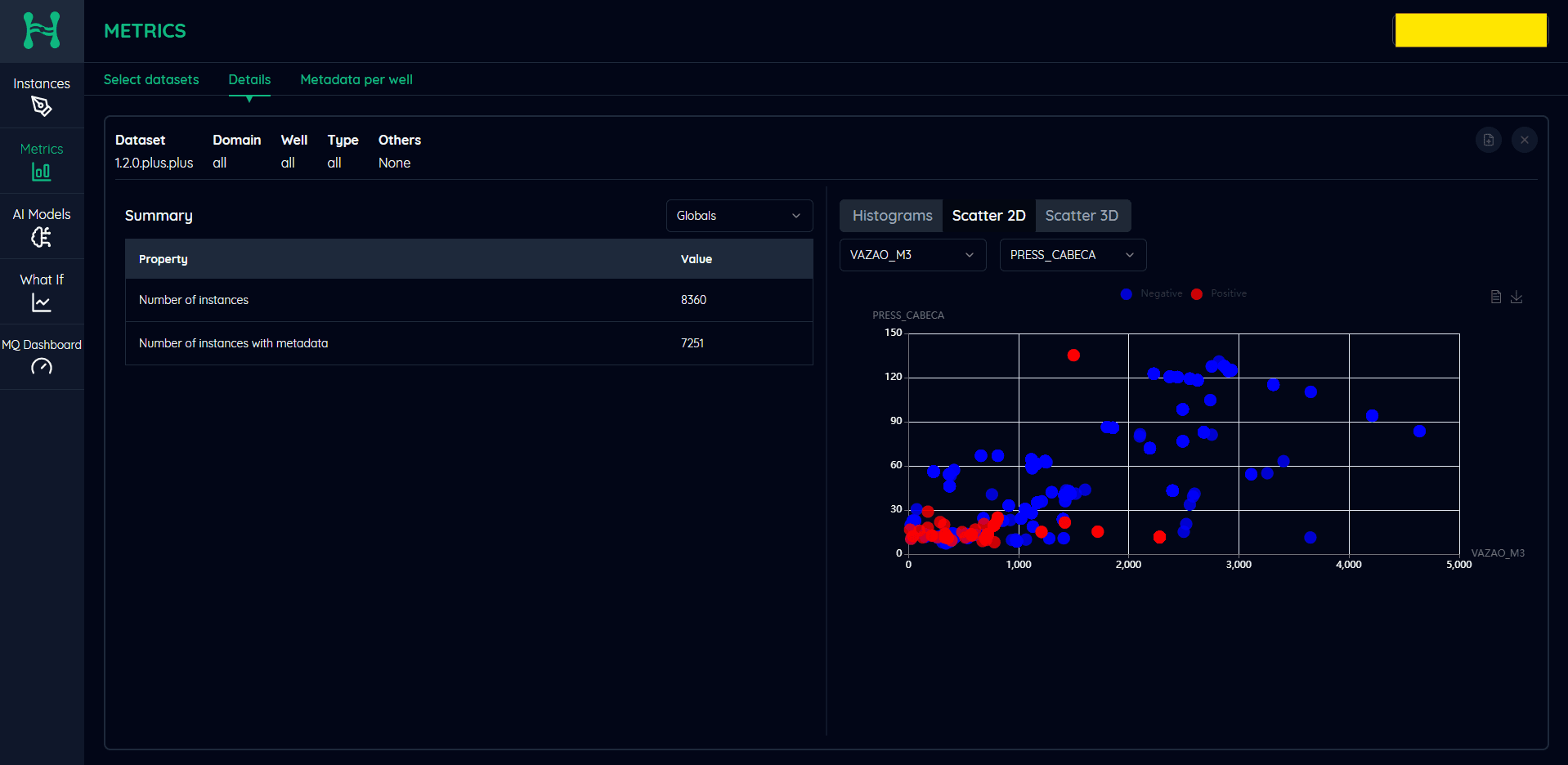
Task: Click the Summary heading
Action: (x=159, y=216)
